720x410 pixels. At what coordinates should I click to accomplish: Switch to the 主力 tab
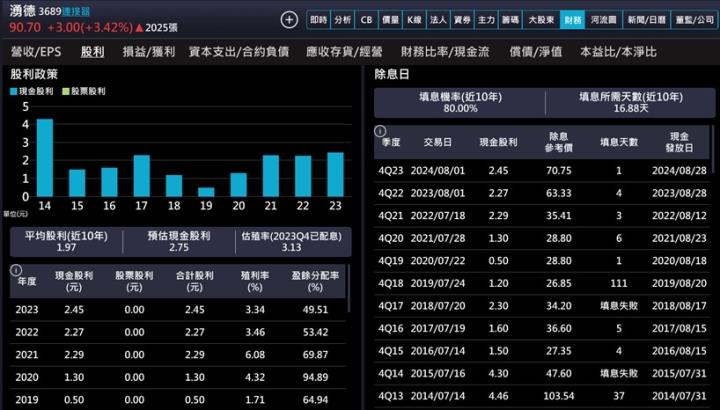[486, 20]
